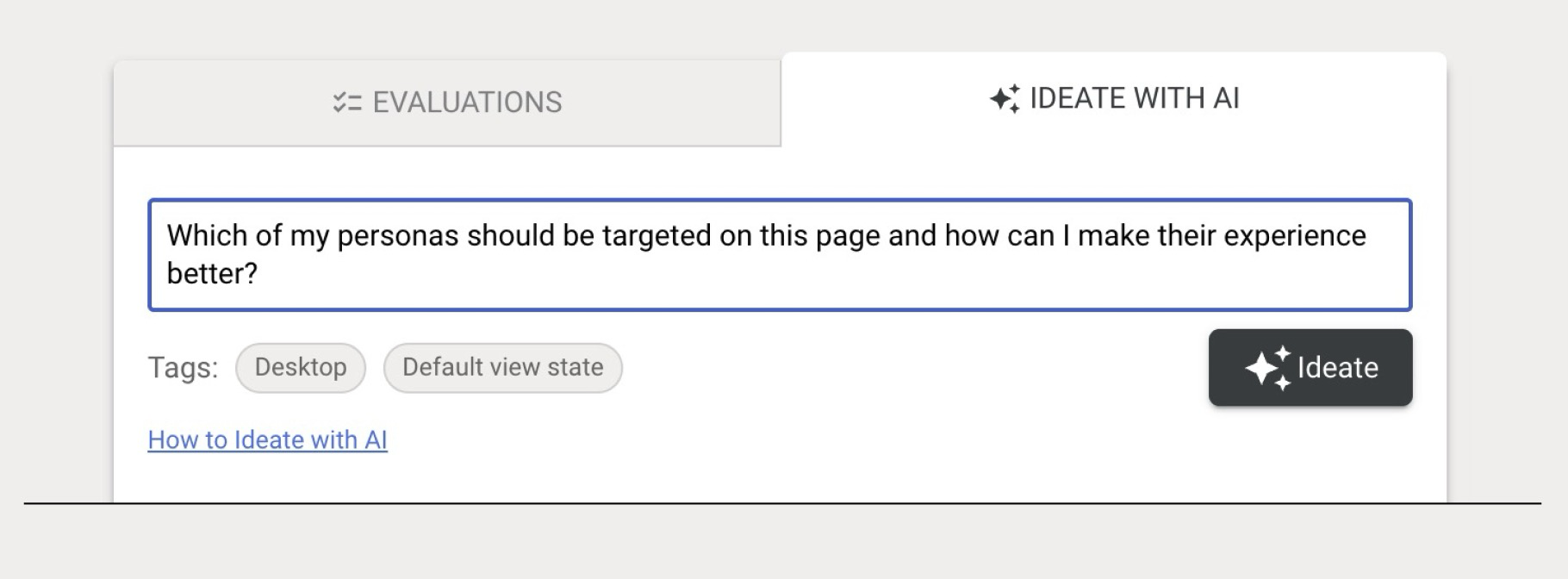Switch to the Evaluations tab
Viewport: 1568px width, 579px height.
(447, 103)
